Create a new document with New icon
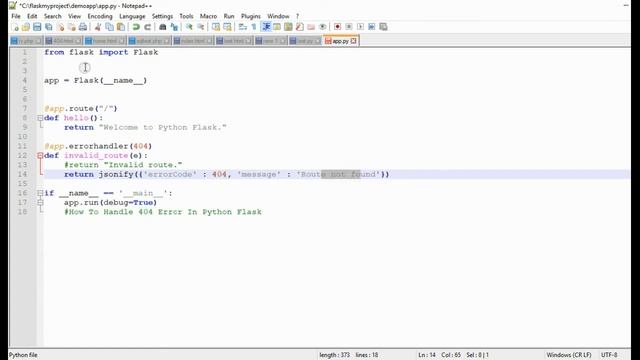The width and height of the screenshot is (640, 360). click(15, 27)
